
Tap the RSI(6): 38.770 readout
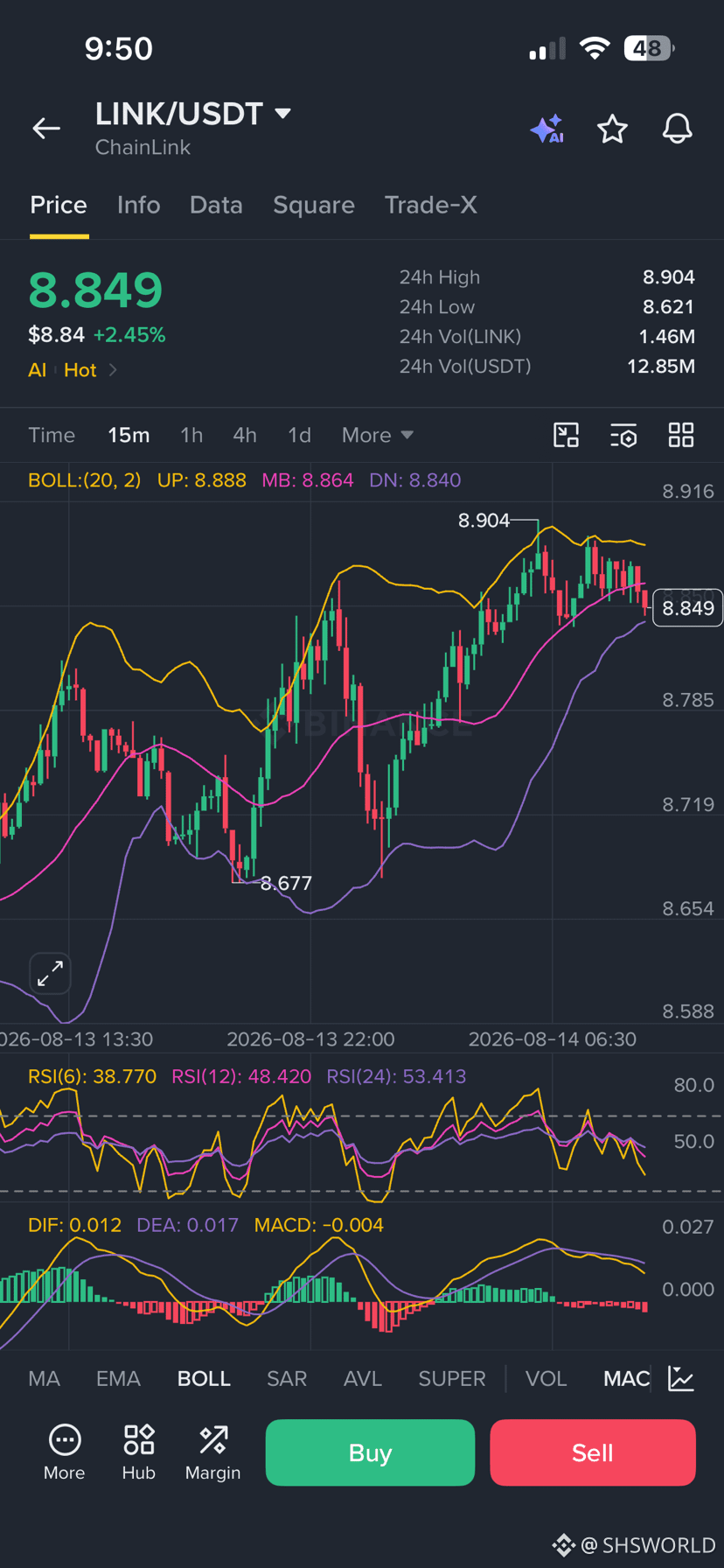[92, 1076]
